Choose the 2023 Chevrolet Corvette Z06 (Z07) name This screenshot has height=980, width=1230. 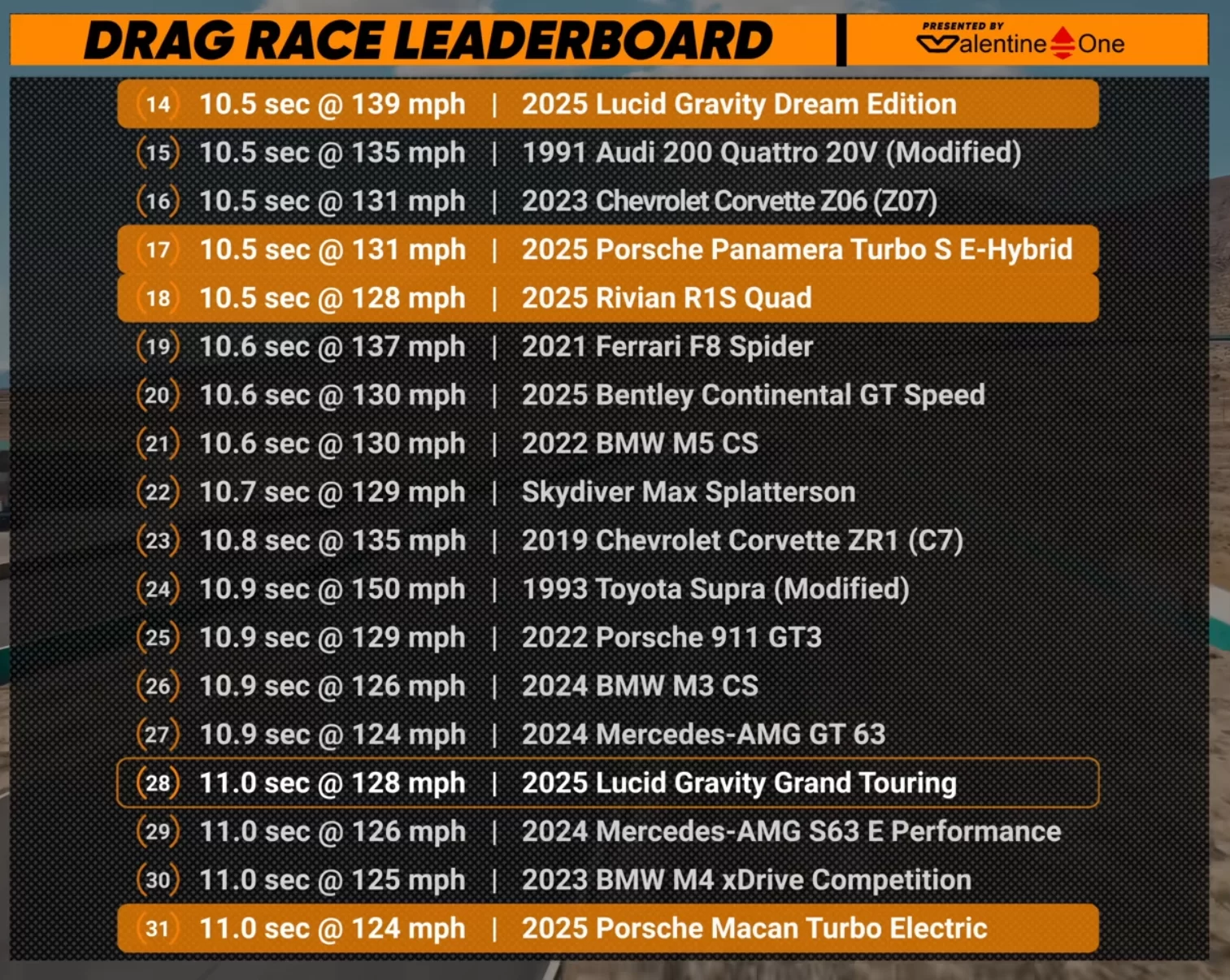click(729, 201)
